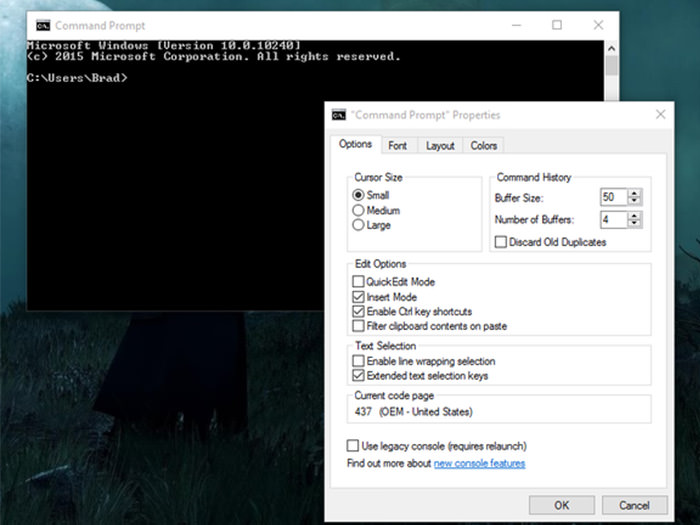Click the Buffer Size input field
Image resolution: width=700 pixels, height=525 pixels.
click(612, 197)
